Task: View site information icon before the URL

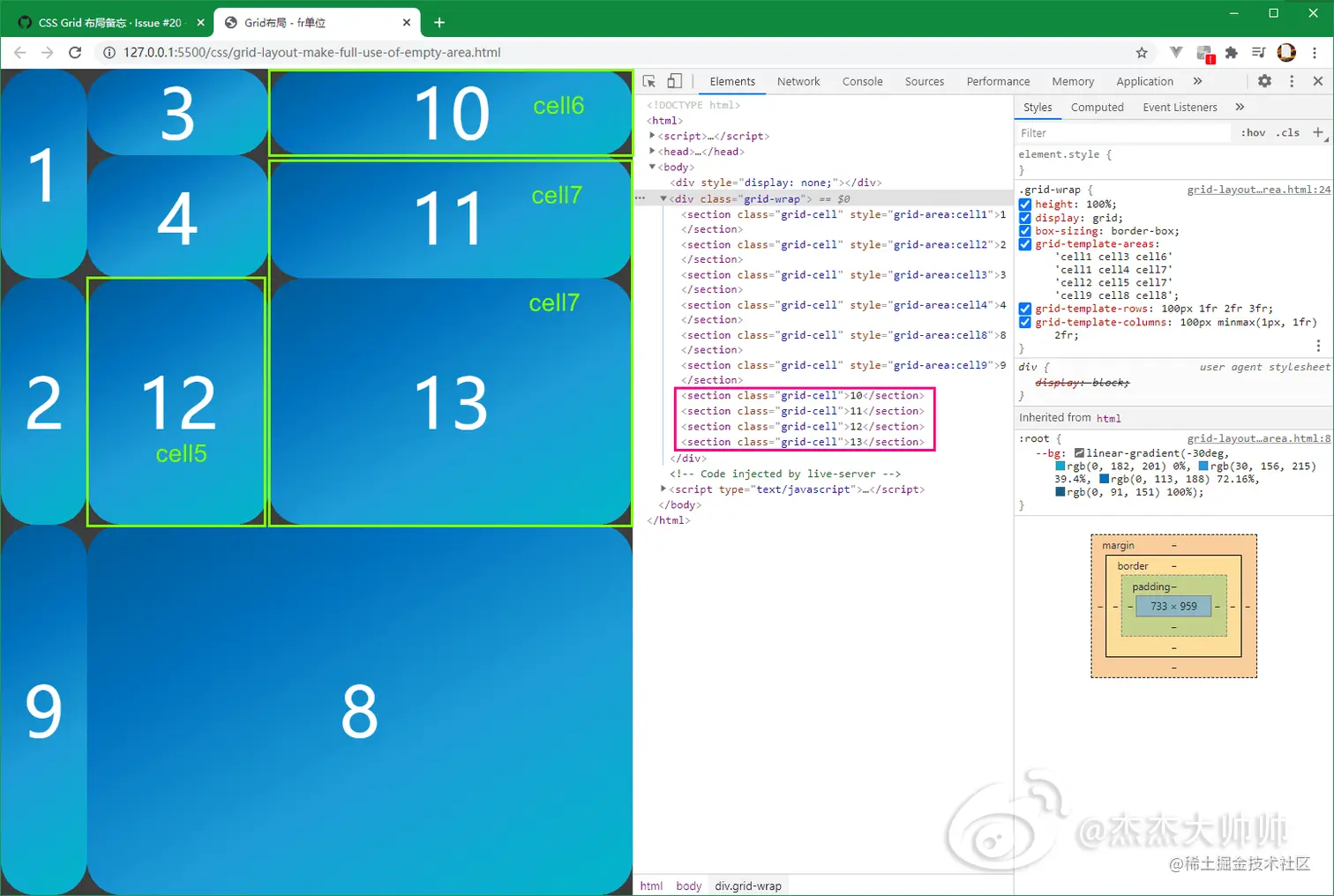Action: (x=109, y=52)
